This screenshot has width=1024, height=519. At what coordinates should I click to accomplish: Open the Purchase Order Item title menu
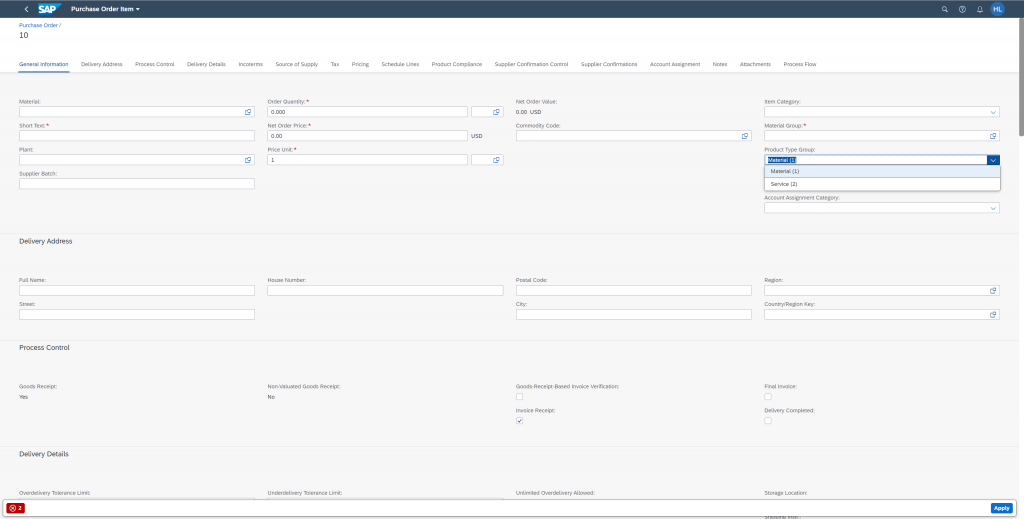point(105,9)
